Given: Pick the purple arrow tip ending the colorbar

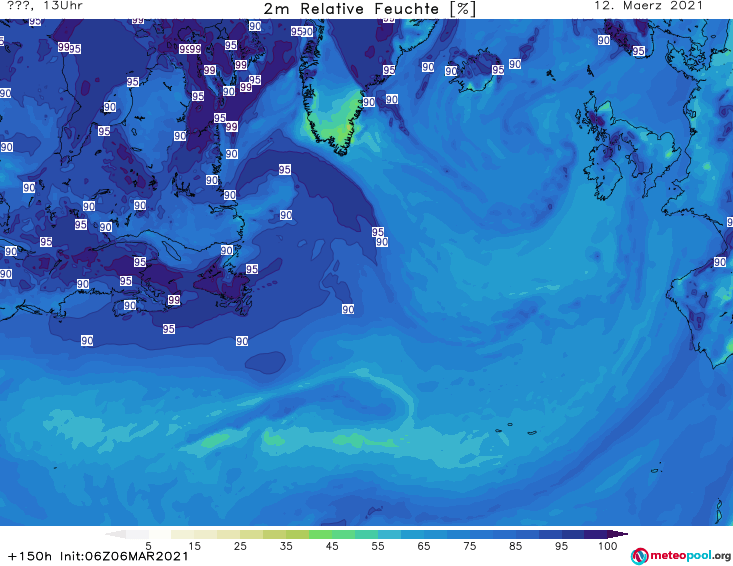Looking at the screenshot, I should (x=618, y=534).
